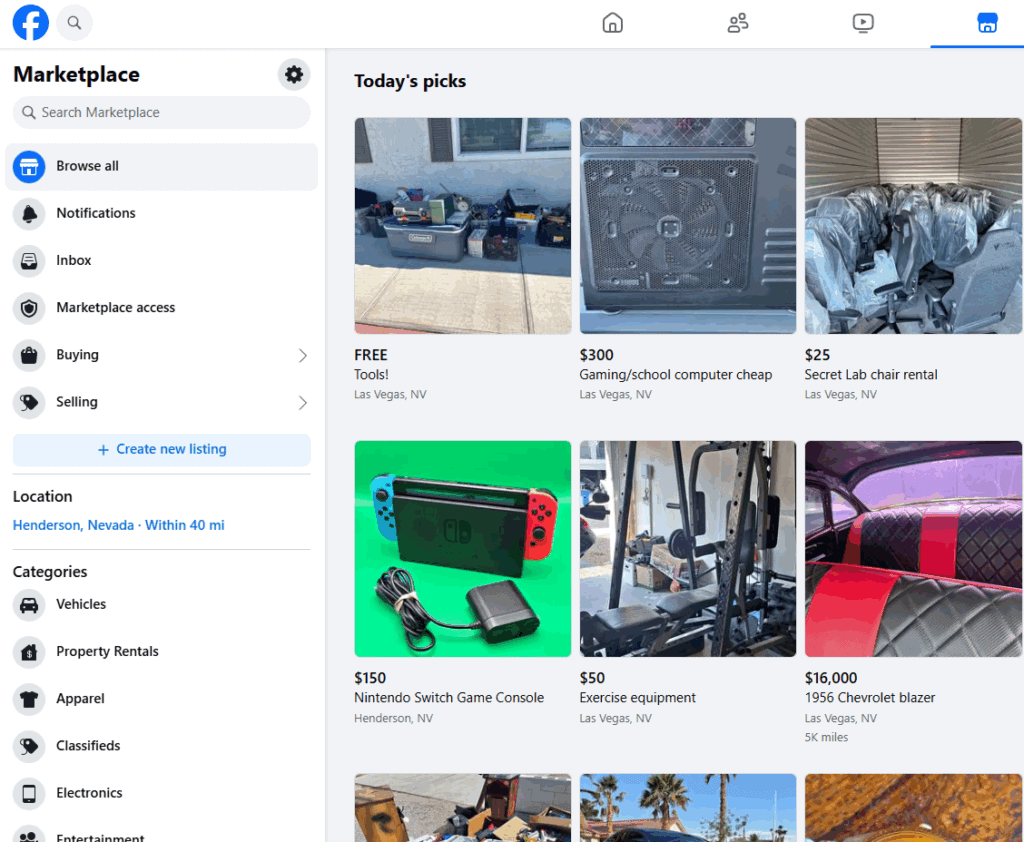The image size is (1024, 842).
Task: Click the Apparel t-shirt icon
Action: pos(29,699)
